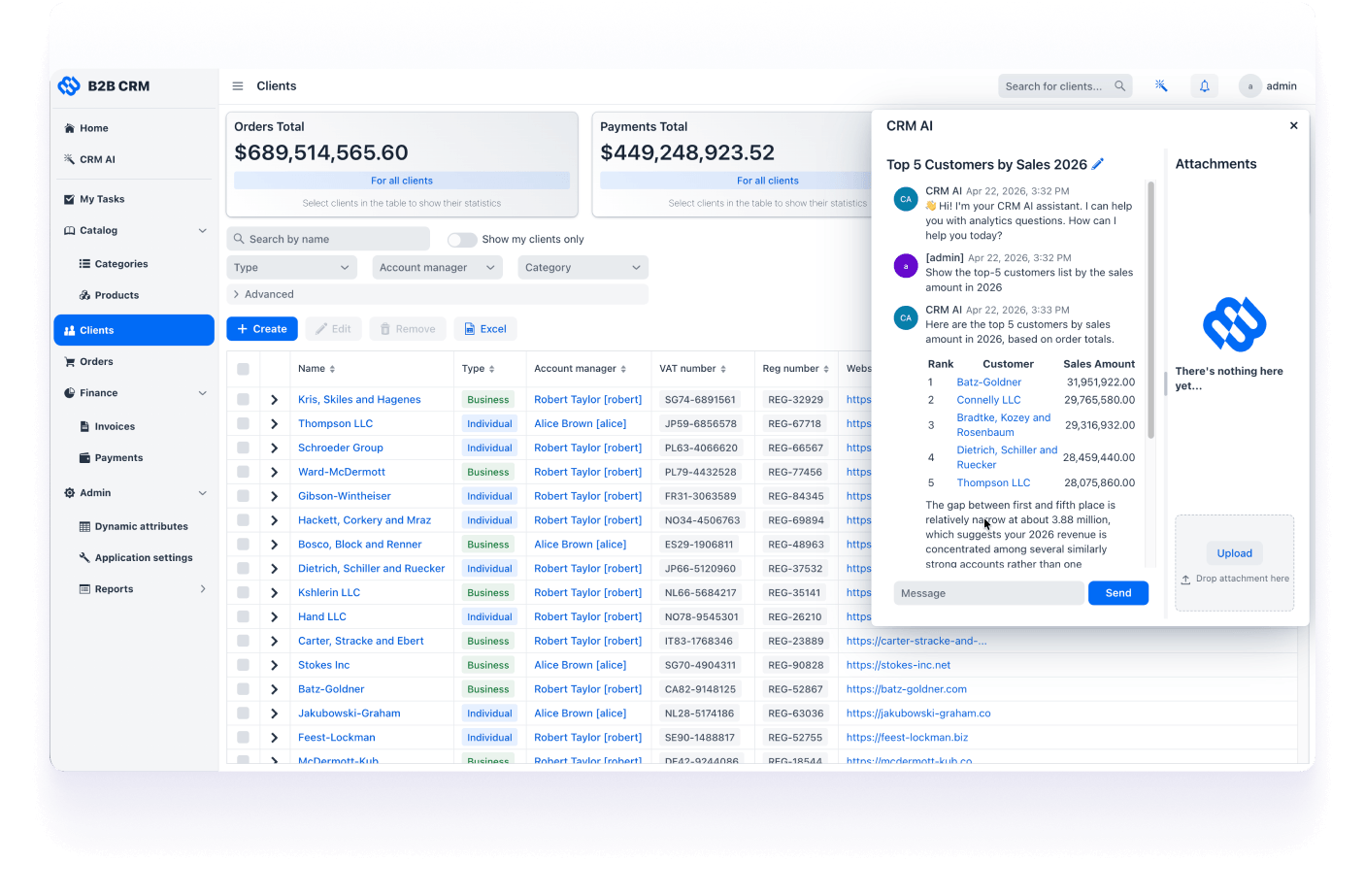Open the Category filter dropdown
Image resolution: width=1365 pixels, height=896 pixels.
(x=583, y=268)
